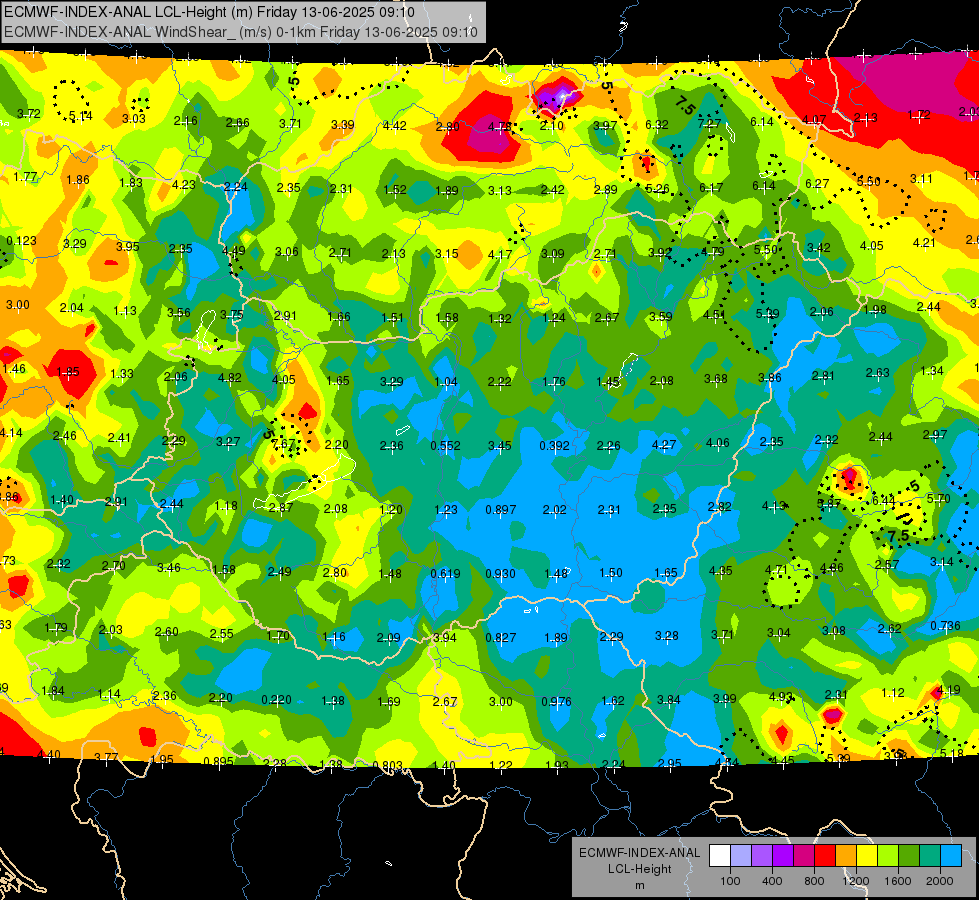Click the wind shear value 0.552
This screenshot has height=900, width=979.
pos(445,445)
